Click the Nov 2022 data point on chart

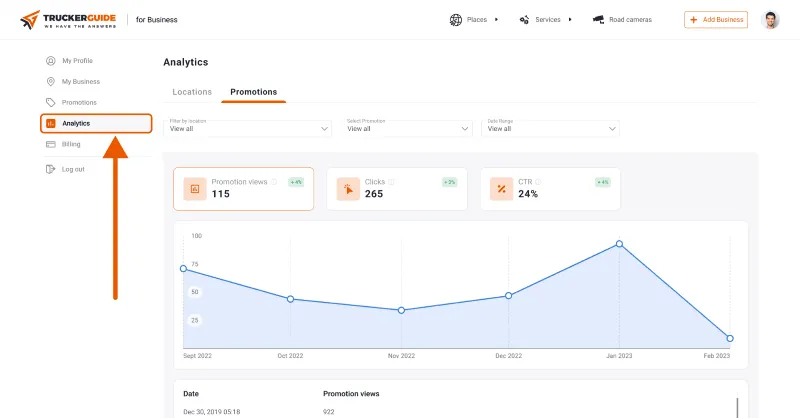click(x=402, y=310)
